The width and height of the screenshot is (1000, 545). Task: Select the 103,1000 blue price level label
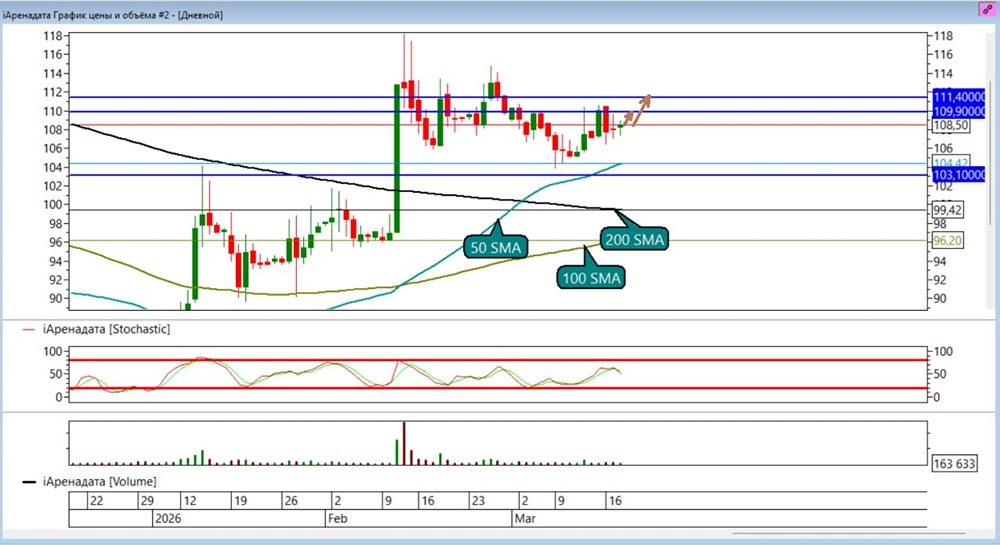click(x=959, y=175)
